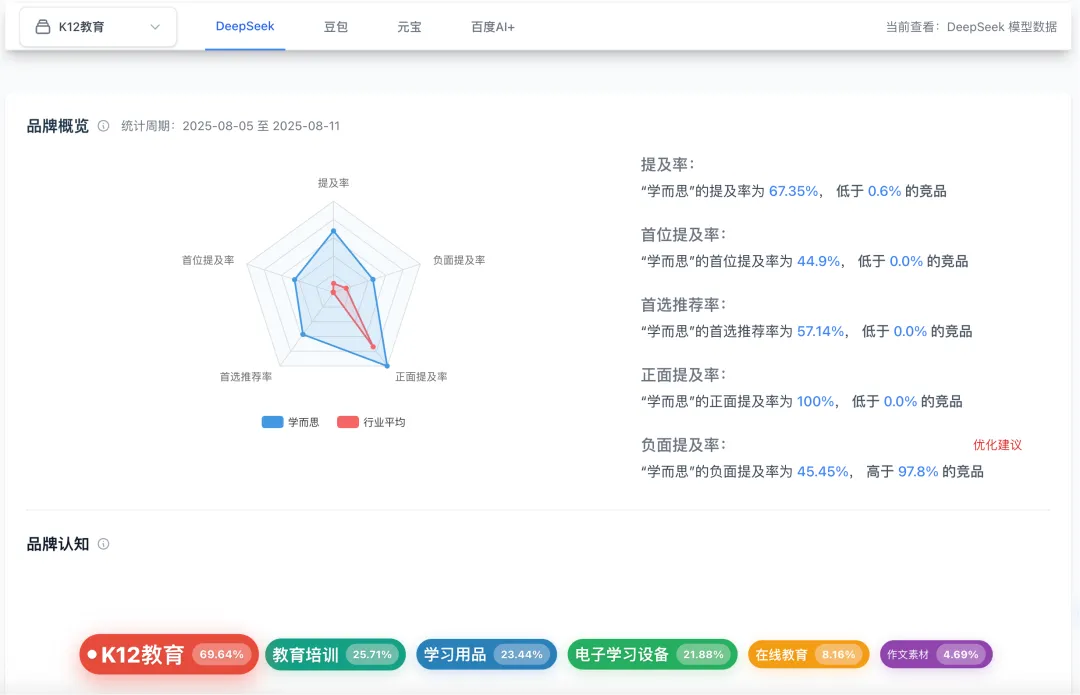The height and width of the screenshot is (695, 1080).
Task: Click 当前查看: DeepSeek 模型数据 text
Action: (x=971, y=27)
